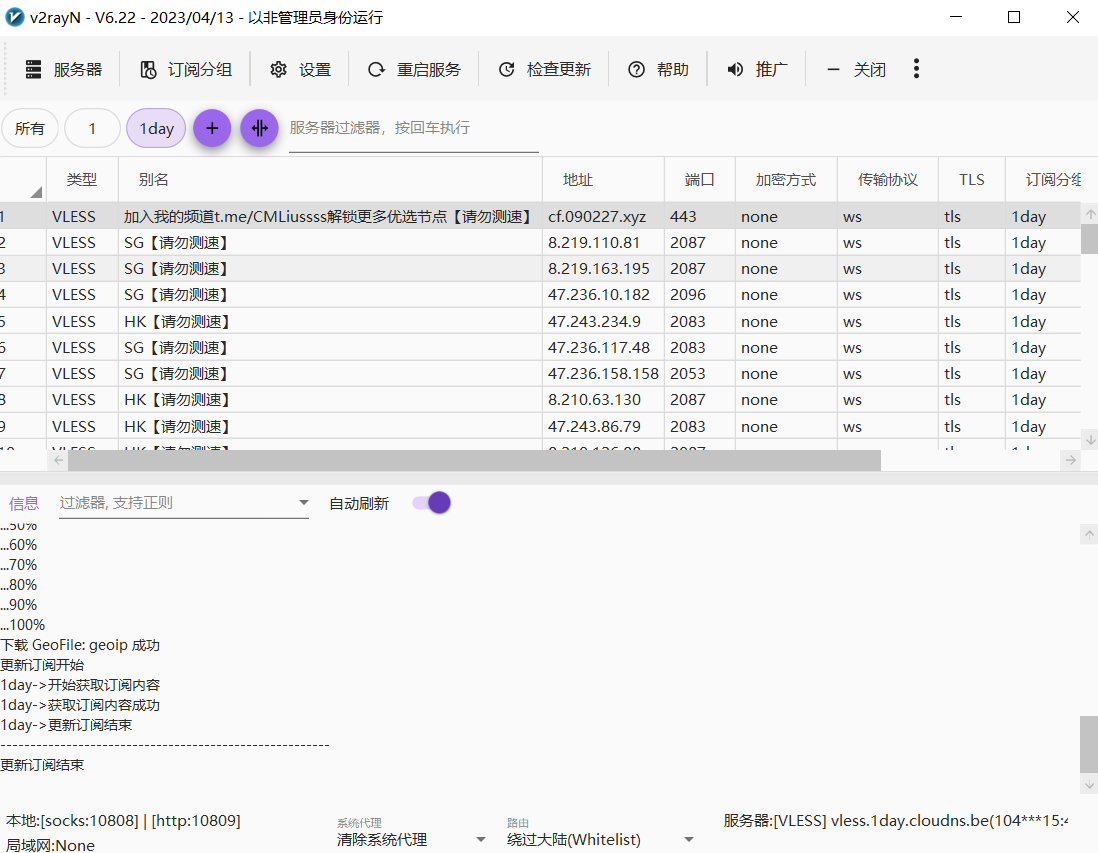This screenshot has height=853, width=1098.
Task: Click the 关闭 close toolbar button
Action: (856, 69)
